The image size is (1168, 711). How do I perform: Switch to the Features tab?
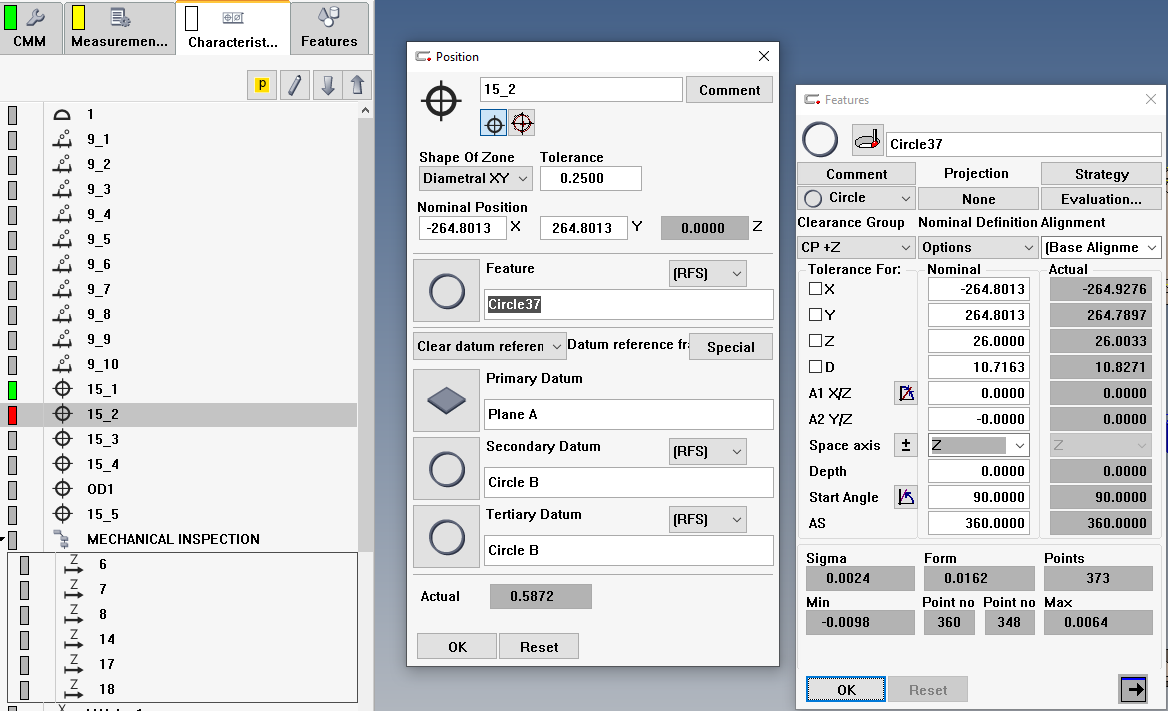tap(329, 28)
